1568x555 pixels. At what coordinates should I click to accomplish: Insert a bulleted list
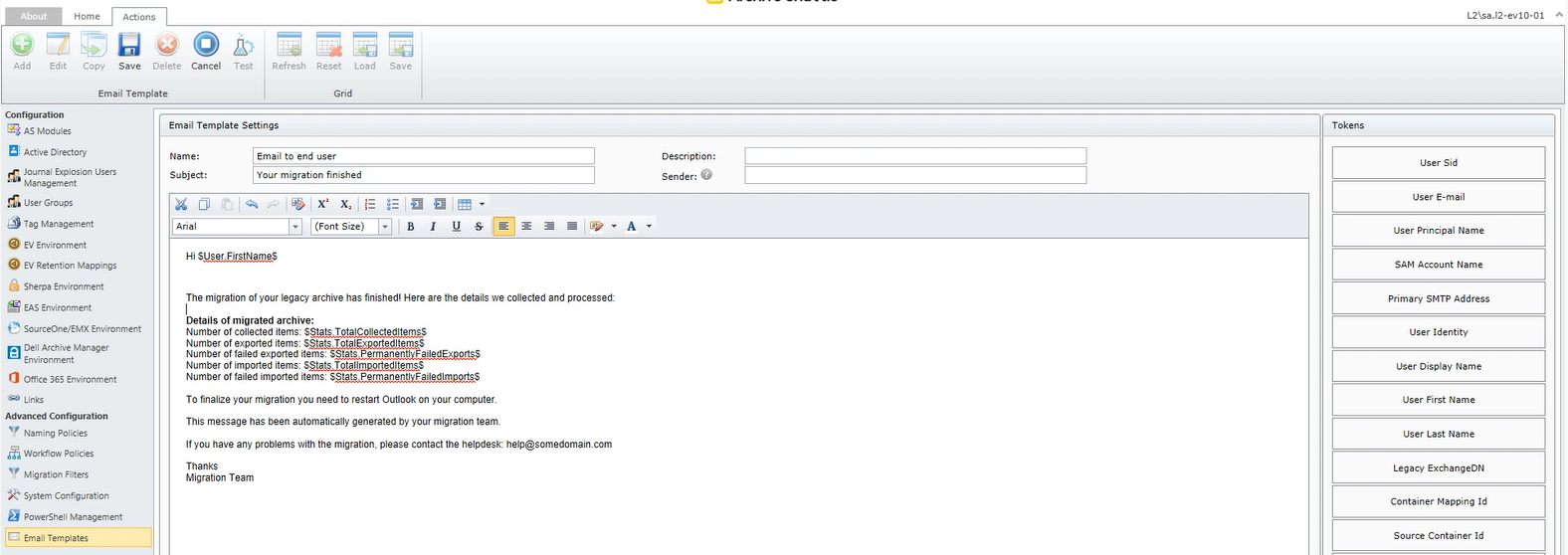tap(393, 204)
